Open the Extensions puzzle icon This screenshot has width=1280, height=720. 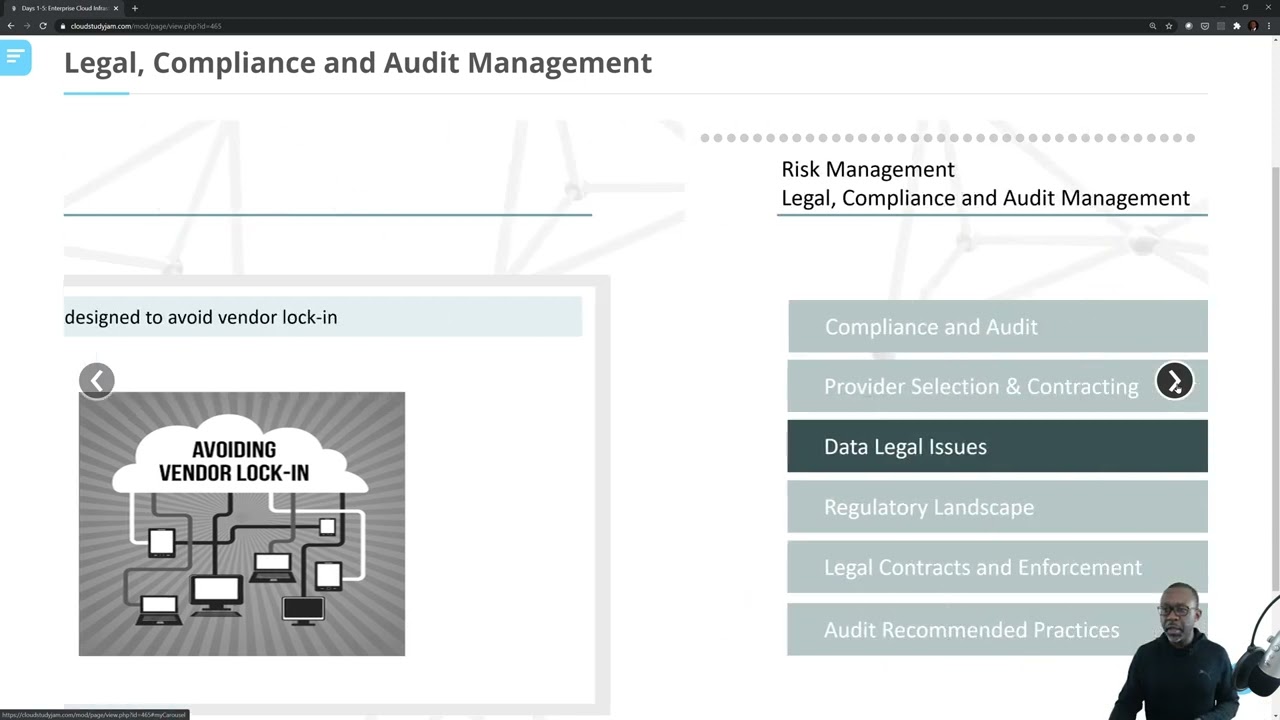(1237, 26)
